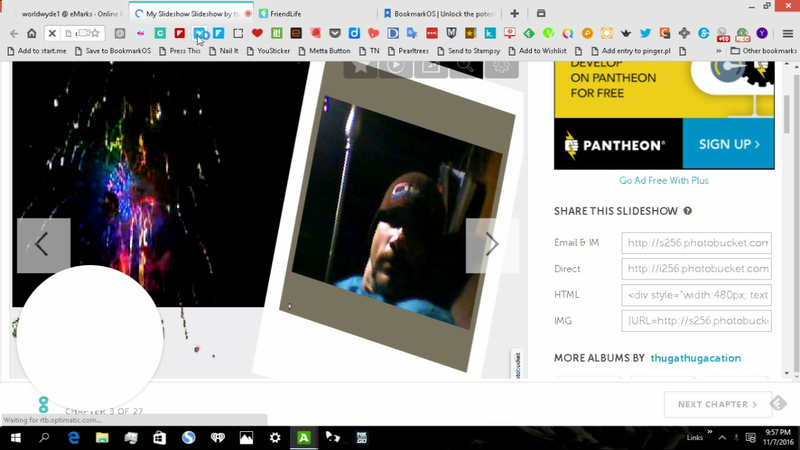
Task: Click the magnifier zoom icon above slideshow
Action: [466, 66]
